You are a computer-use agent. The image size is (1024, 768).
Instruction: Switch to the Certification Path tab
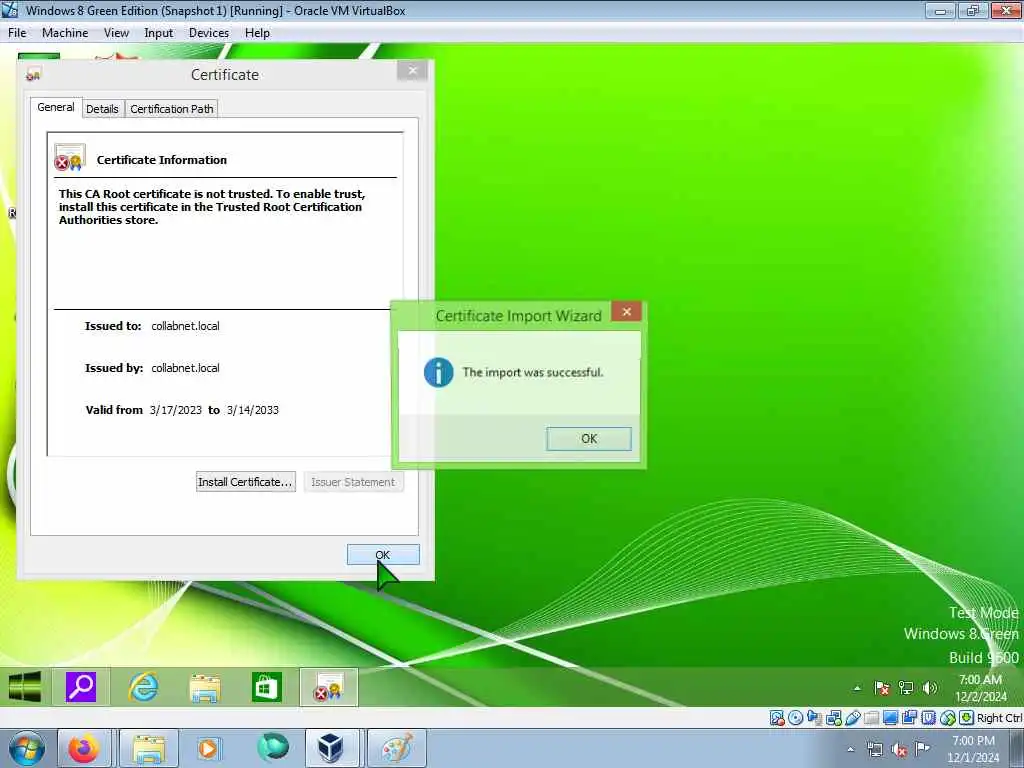coord(172,109)
